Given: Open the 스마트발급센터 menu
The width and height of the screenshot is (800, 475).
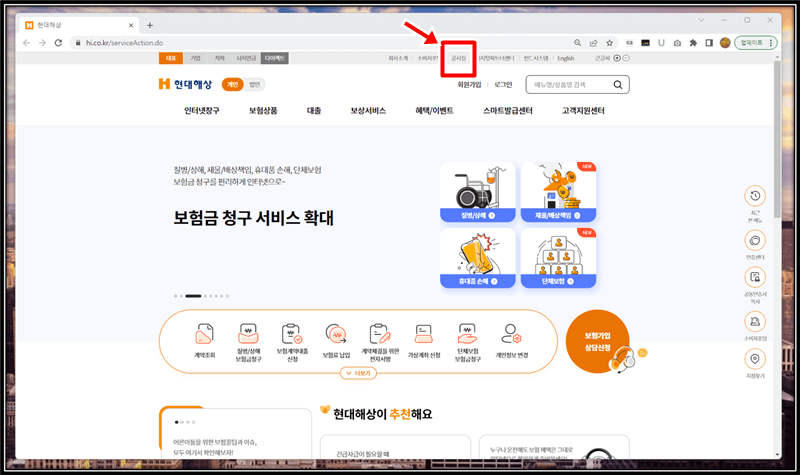Looking at the screenshot, I should 508,111.
